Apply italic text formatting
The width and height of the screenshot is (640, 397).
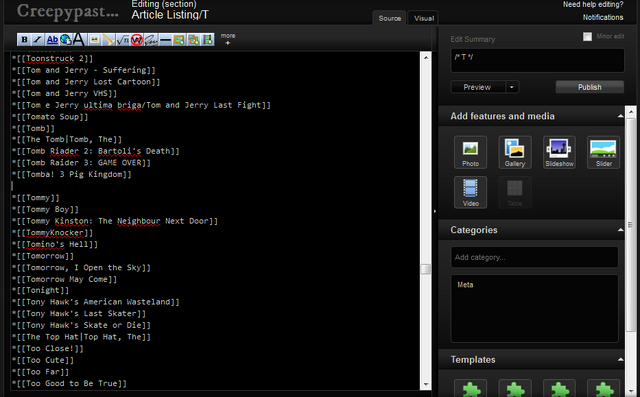coord(38,40)
